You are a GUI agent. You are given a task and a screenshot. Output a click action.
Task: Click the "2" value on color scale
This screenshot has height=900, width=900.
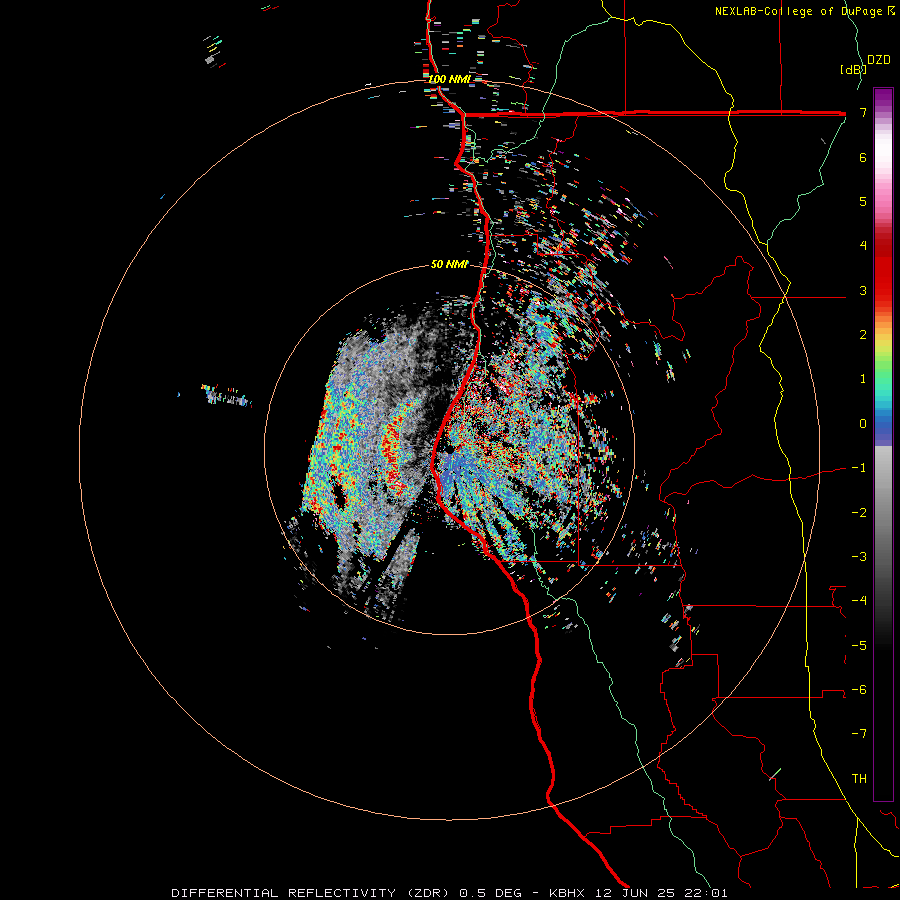tap(863, 335)
